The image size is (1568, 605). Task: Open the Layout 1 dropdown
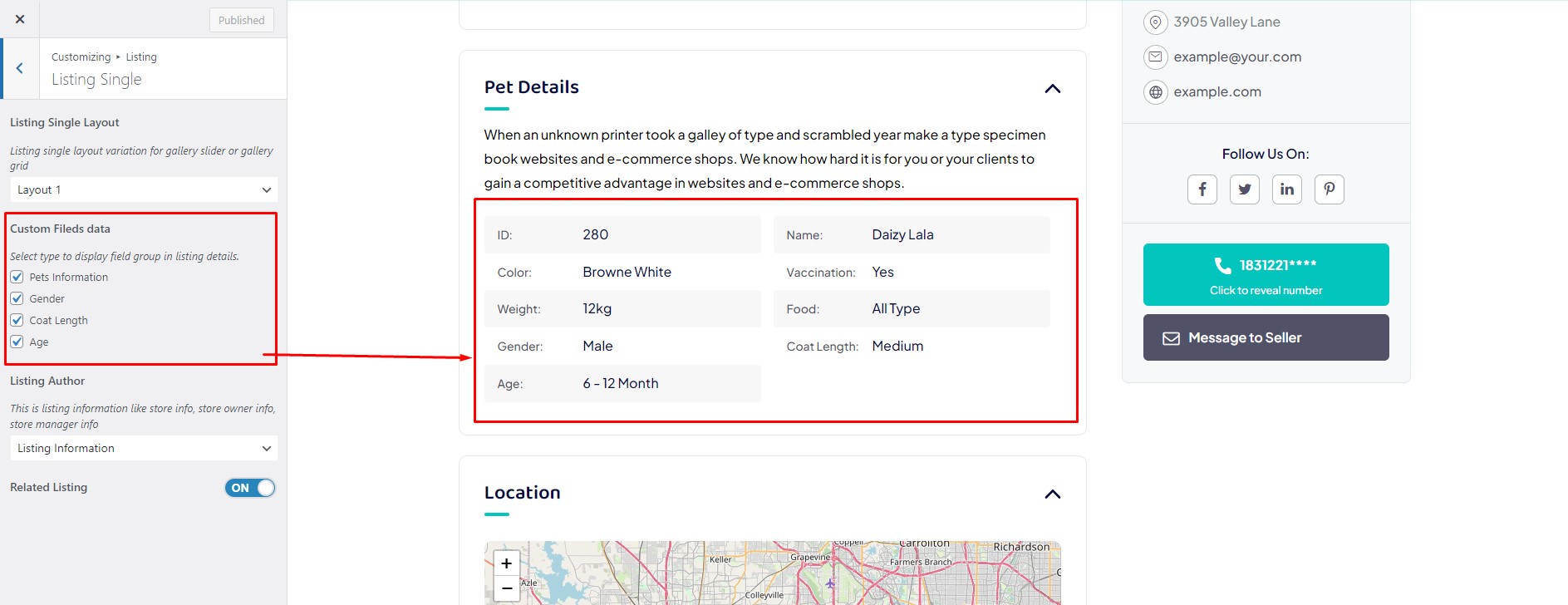144,189
